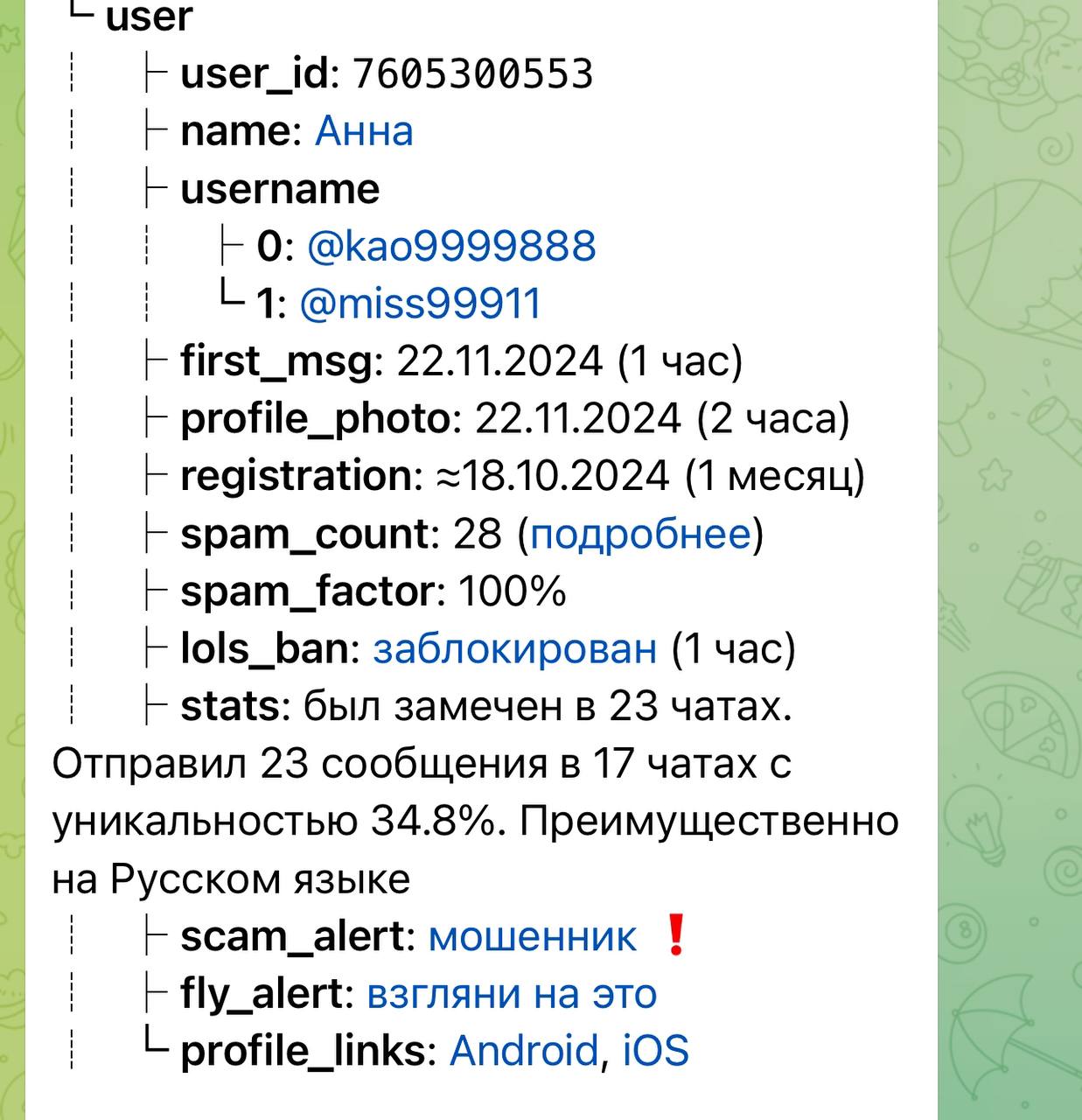Open the подробнее spam details link

(x=640, y=535)
